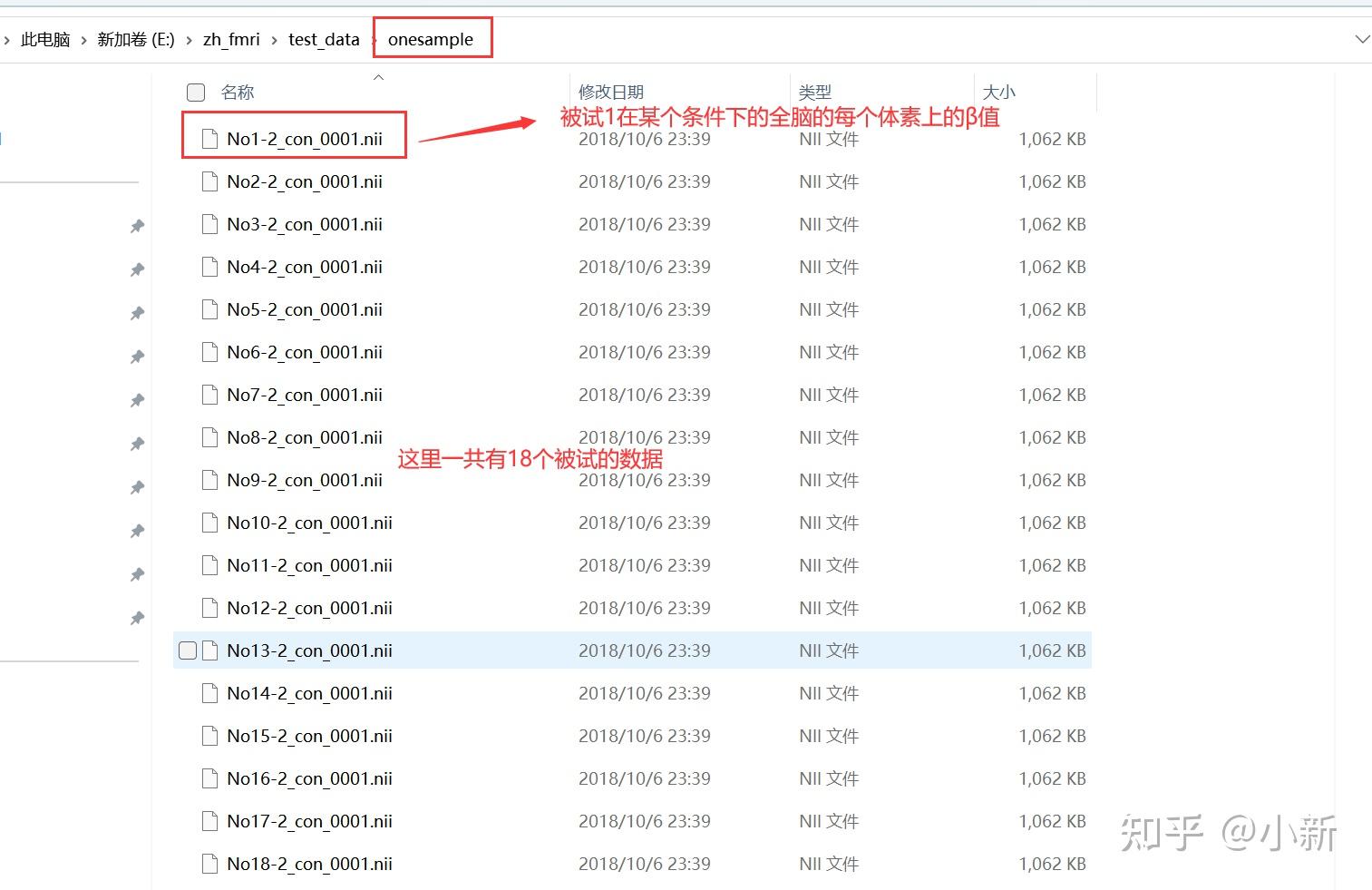Check the select-all checkbox above the name column

point(195,92)
